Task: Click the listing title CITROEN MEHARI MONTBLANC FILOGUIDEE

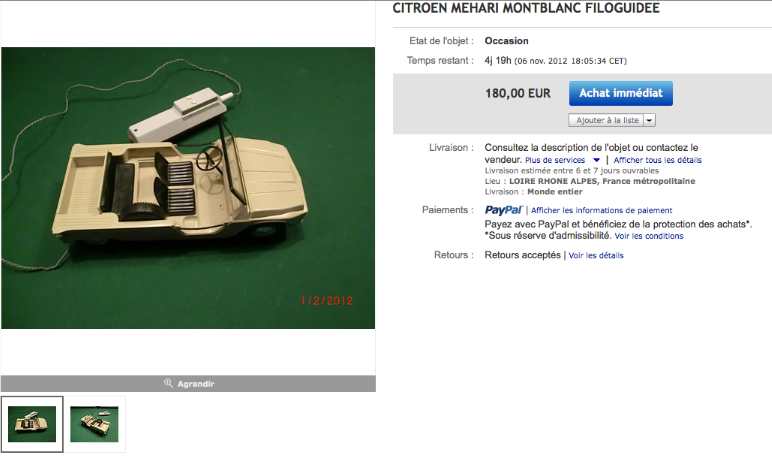Action: pos(525,8)
